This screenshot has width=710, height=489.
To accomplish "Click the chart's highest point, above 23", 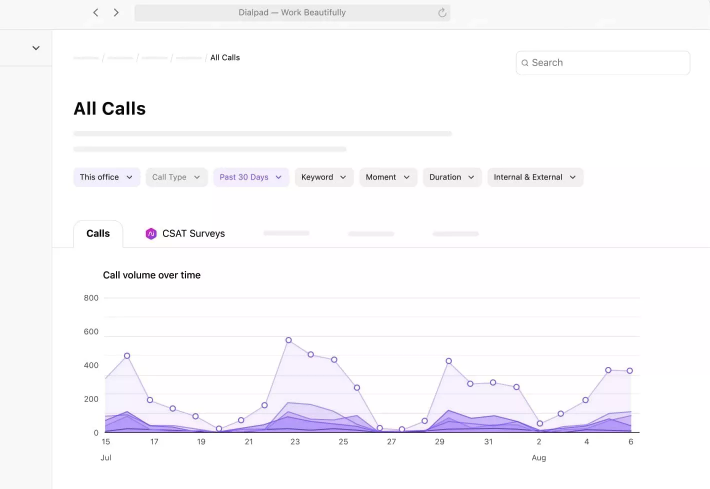I will point(288,340).
